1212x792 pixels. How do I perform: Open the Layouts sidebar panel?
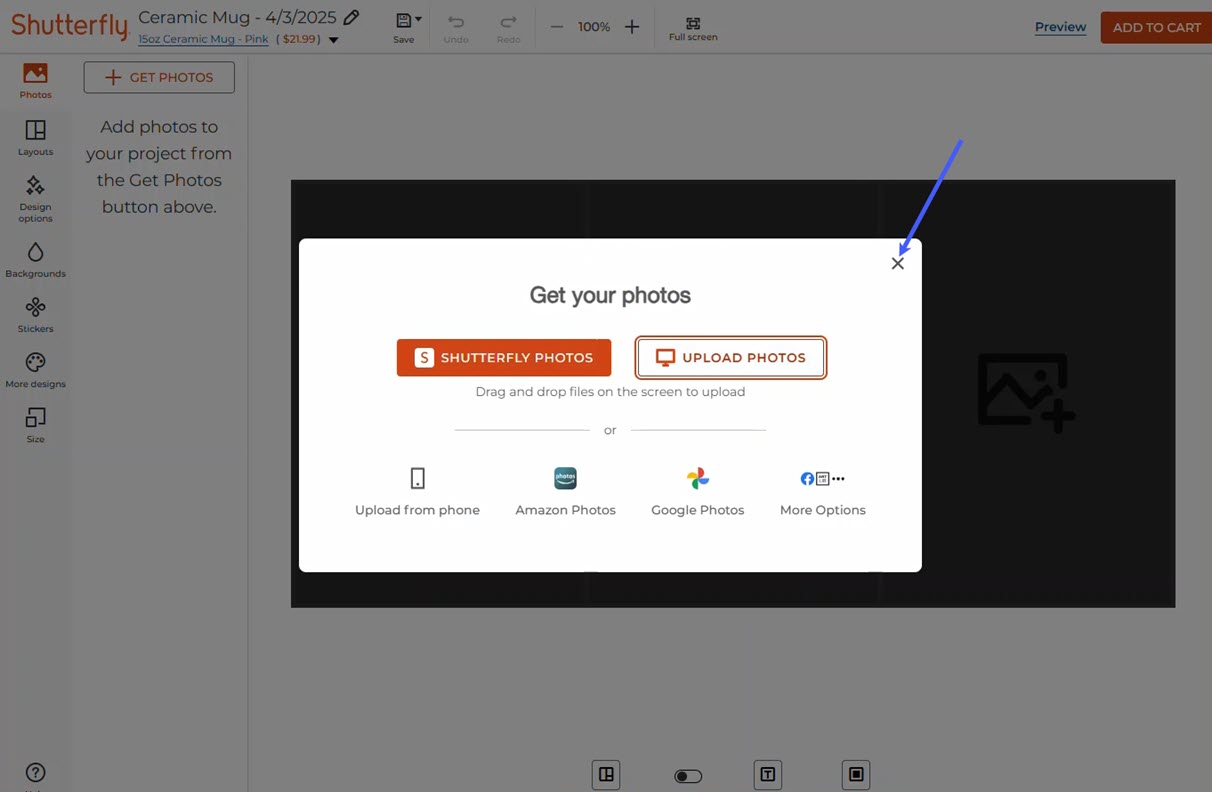(35, 138)
